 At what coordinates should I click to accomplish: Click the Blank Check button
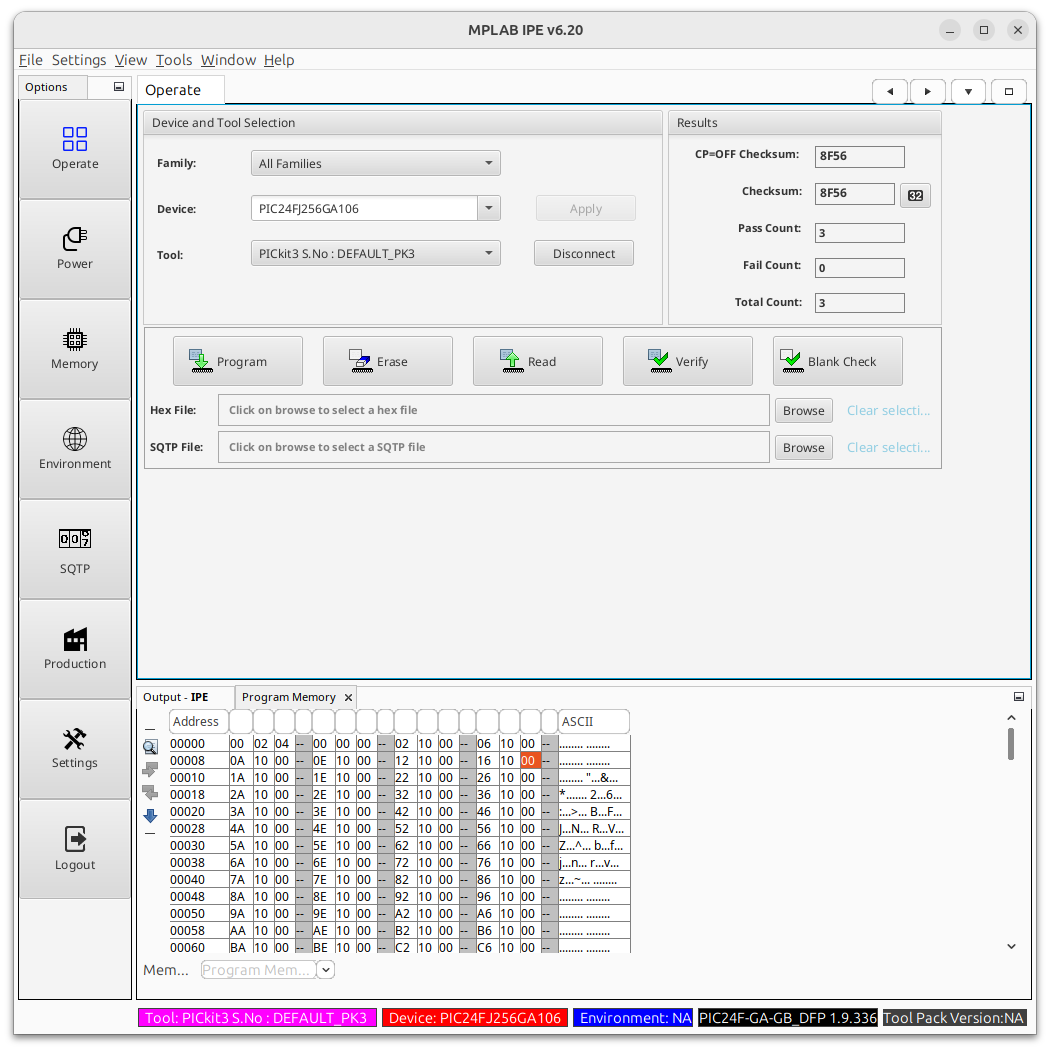tap(837, 361)
